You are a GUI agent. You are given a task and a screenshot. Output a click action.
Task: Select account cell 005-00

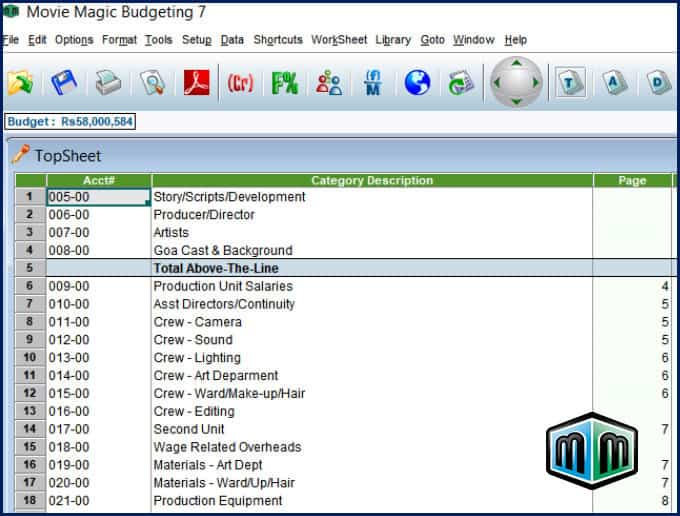(98, 197)
